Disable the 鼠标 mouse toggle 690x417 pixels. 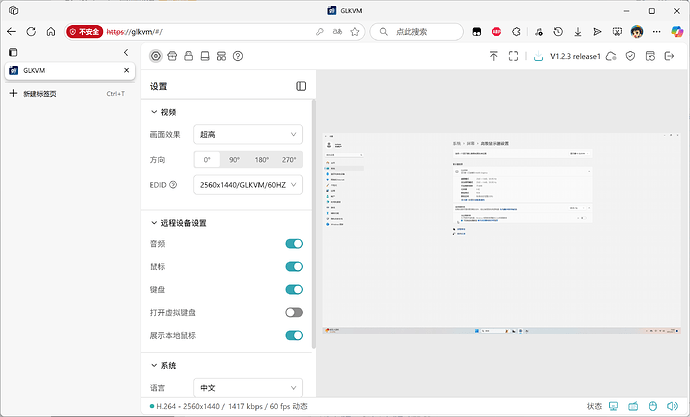tap(294, 266)
